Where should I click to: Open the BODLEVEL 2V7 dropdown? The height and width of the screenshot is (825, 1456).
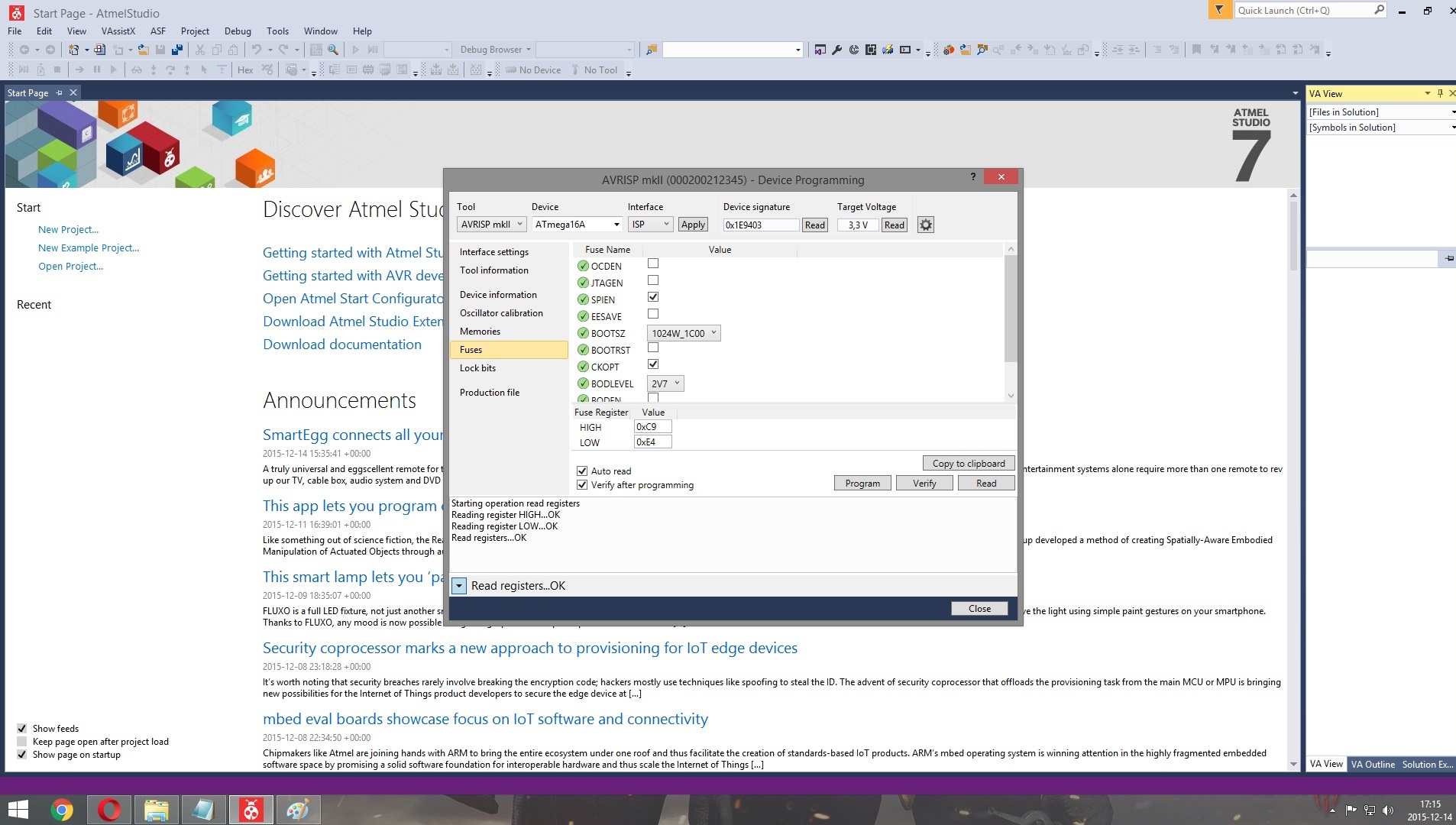(665, 383)
